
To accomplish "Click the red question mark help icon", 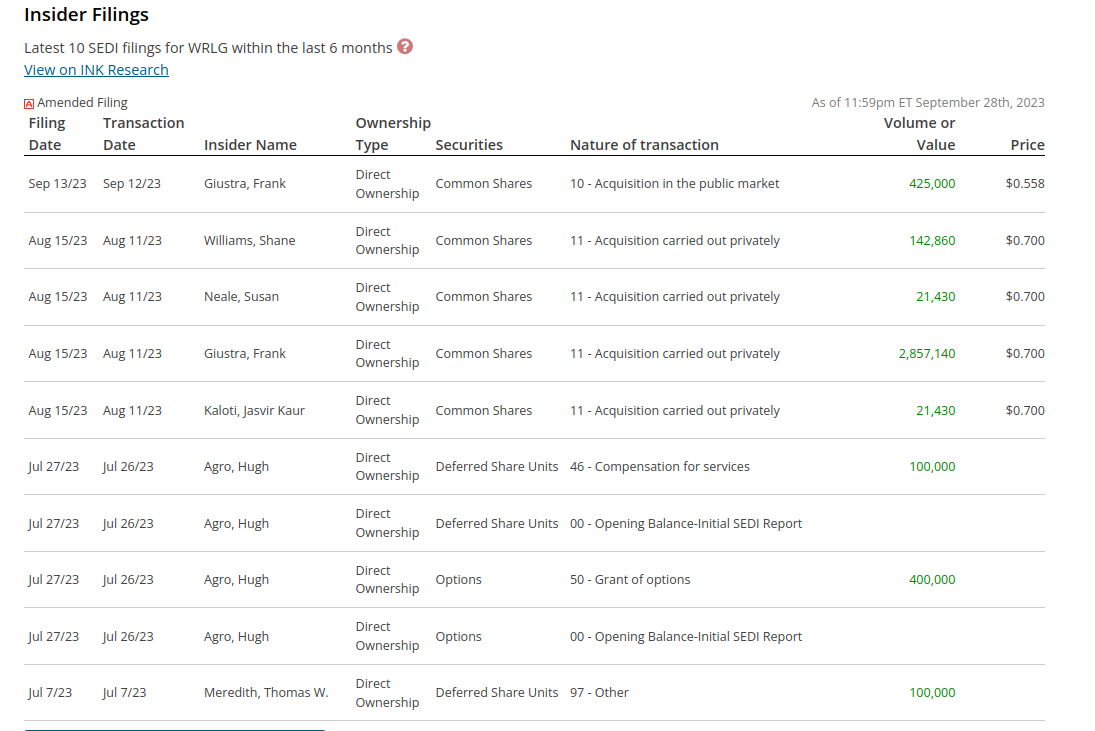I will 405,47.
